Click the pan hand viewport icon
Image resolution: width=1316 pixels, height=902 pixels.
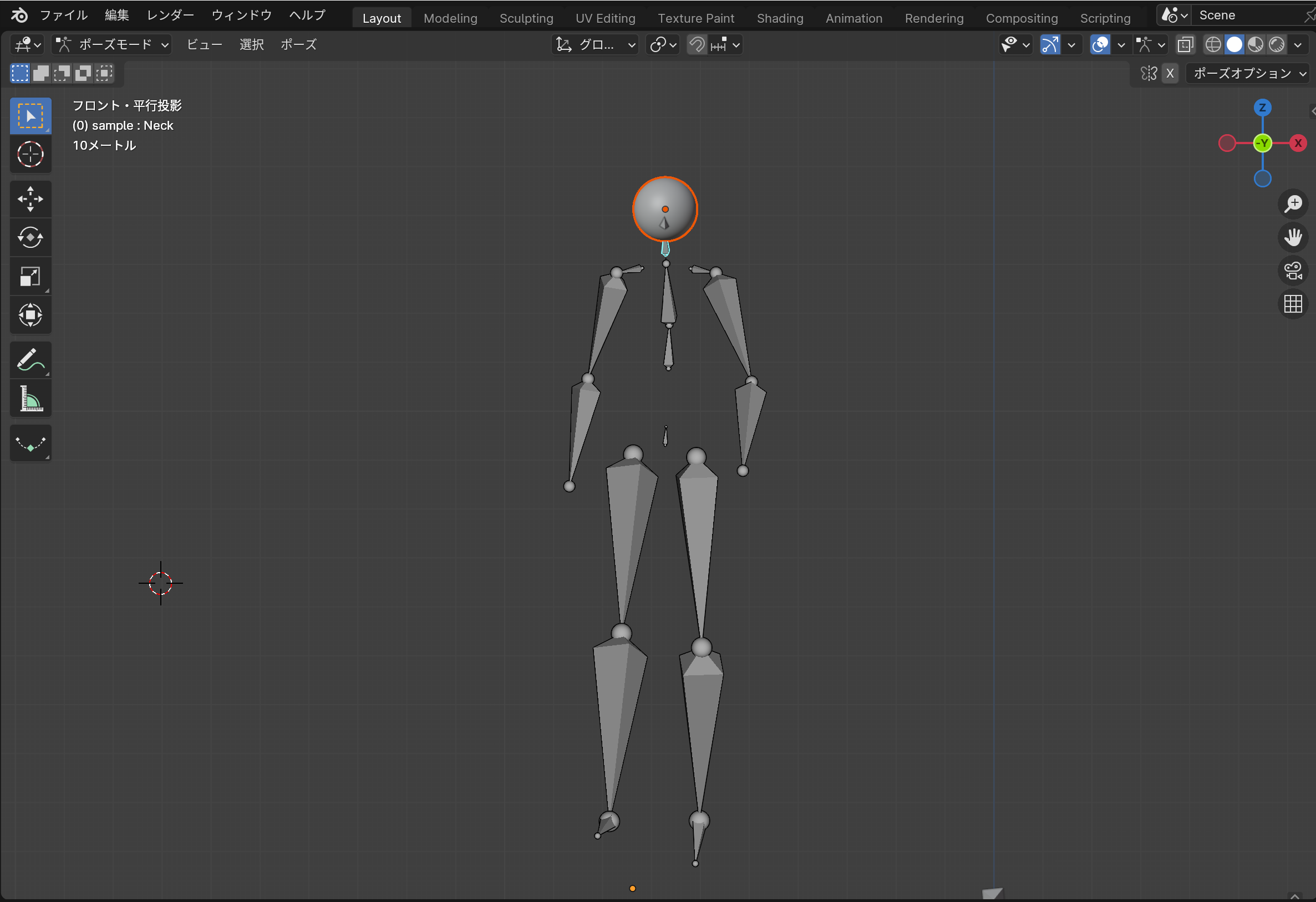point(1293,237)
